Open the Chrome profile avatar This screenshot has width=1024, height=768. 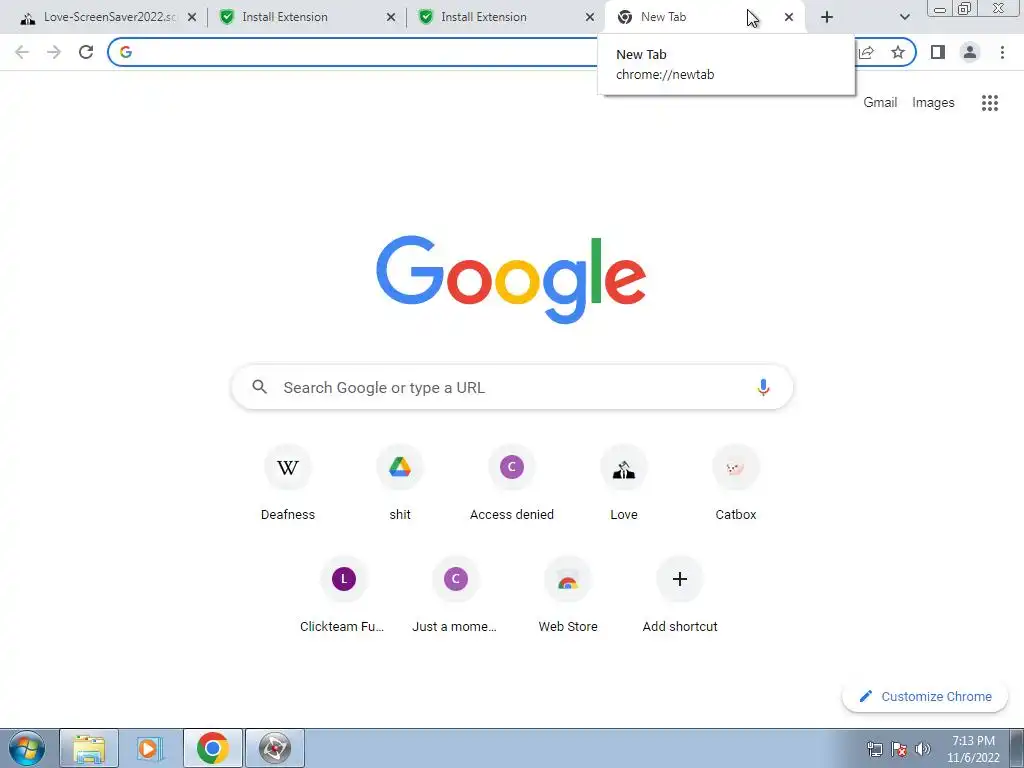pyautogui.click(x=970, y=52)
